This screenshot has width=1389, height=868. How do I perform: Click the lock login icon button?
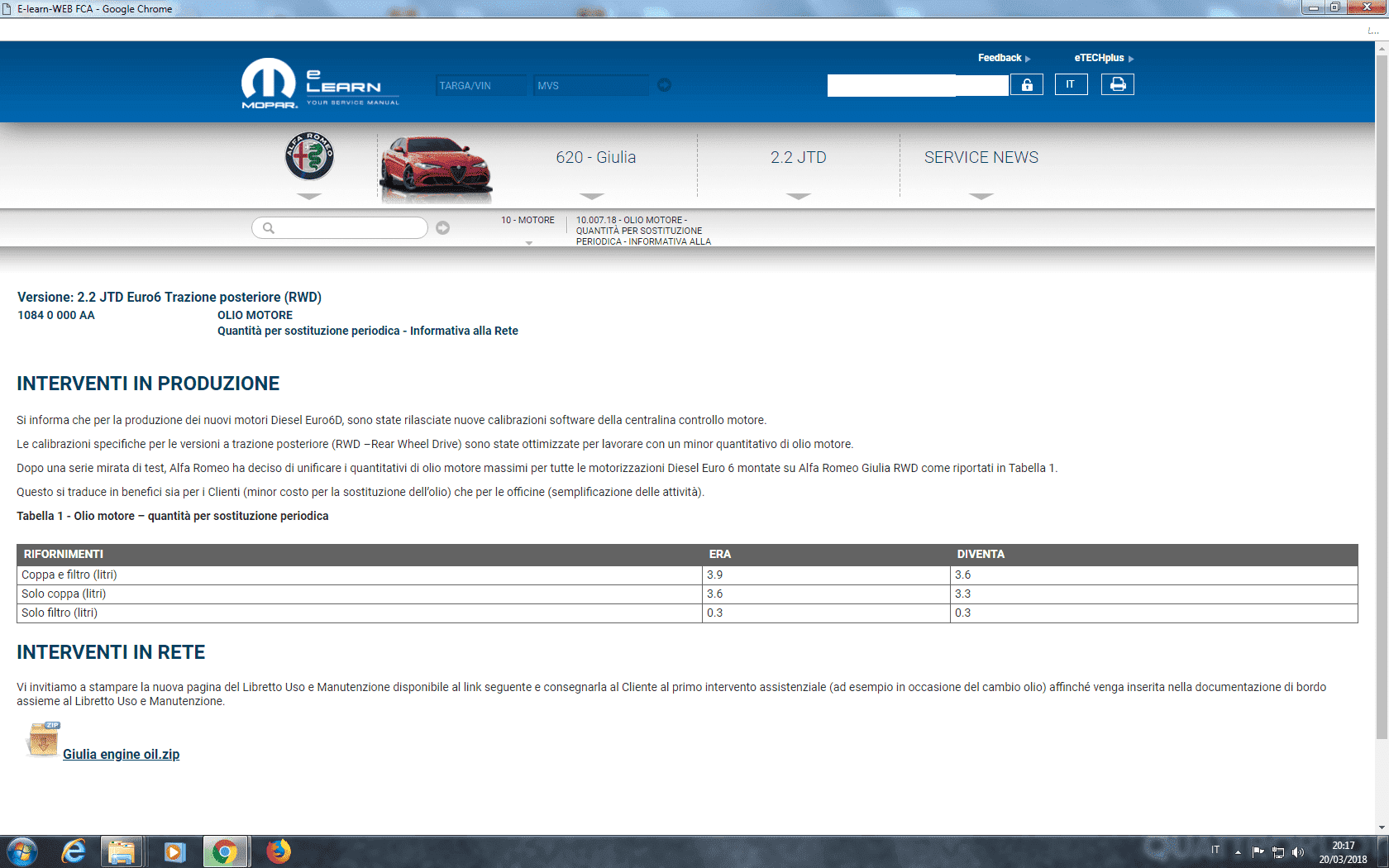[x=1027, y=84]
